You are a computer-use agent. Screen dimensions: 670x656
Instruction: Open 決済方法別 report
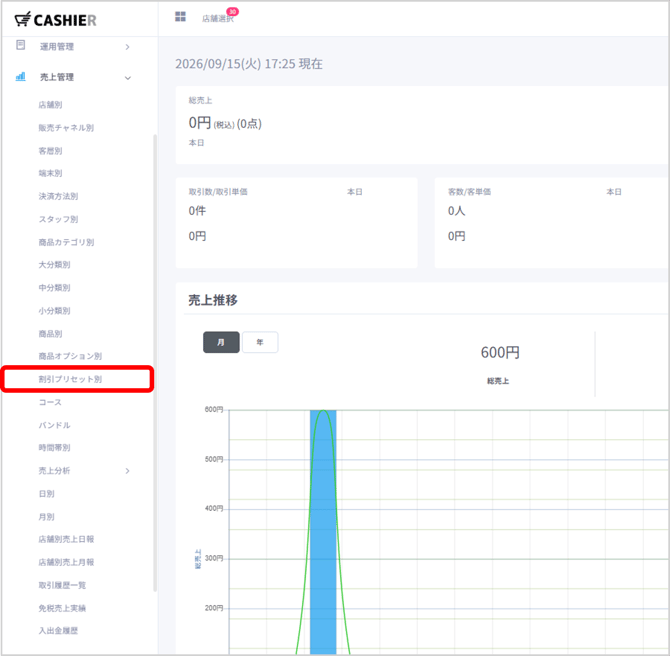pyautogui.click(x=59, y=196)
